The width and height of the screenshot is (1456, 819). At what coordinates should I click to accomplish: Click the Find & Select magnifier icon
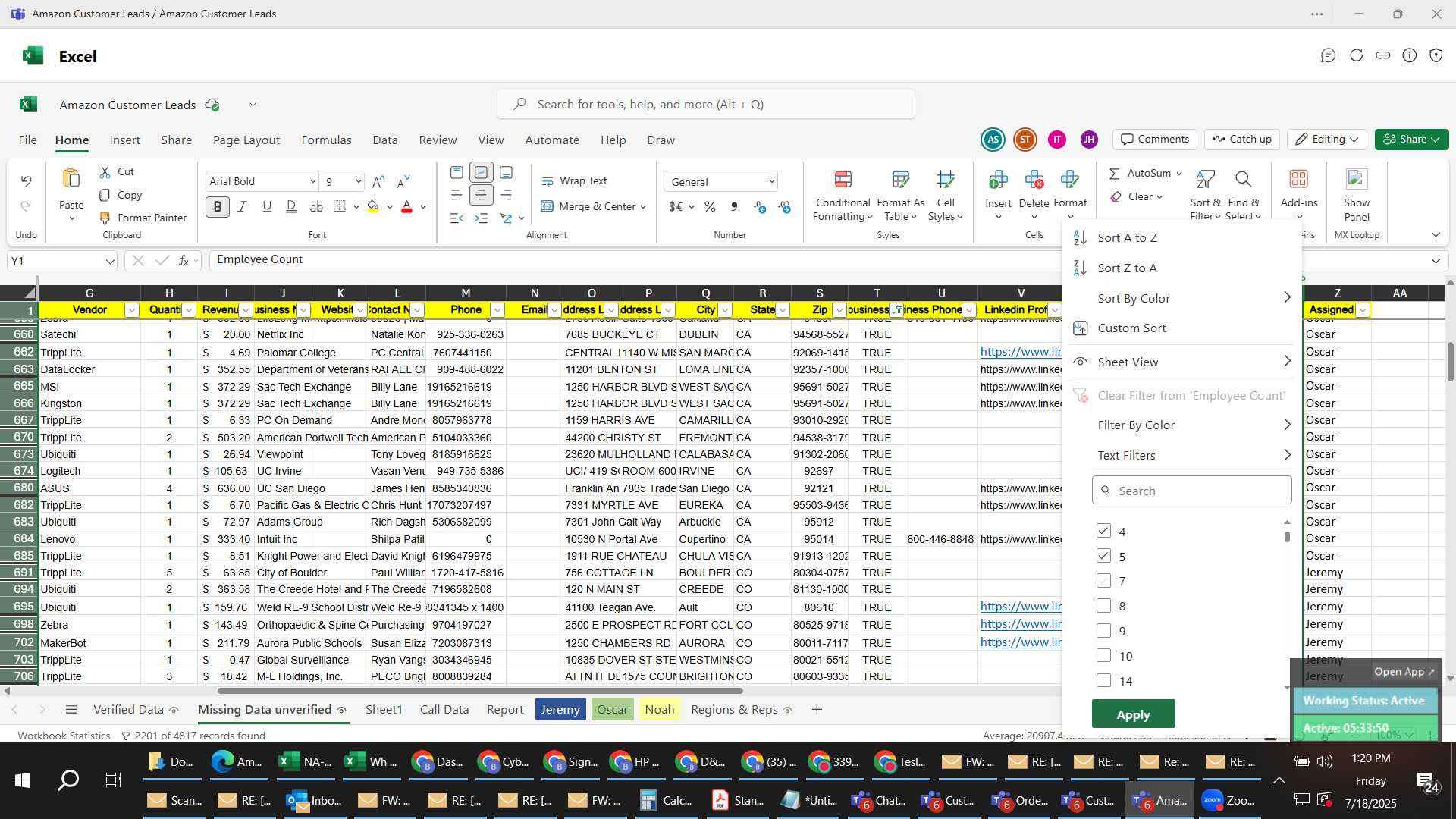pos(1243,179)
